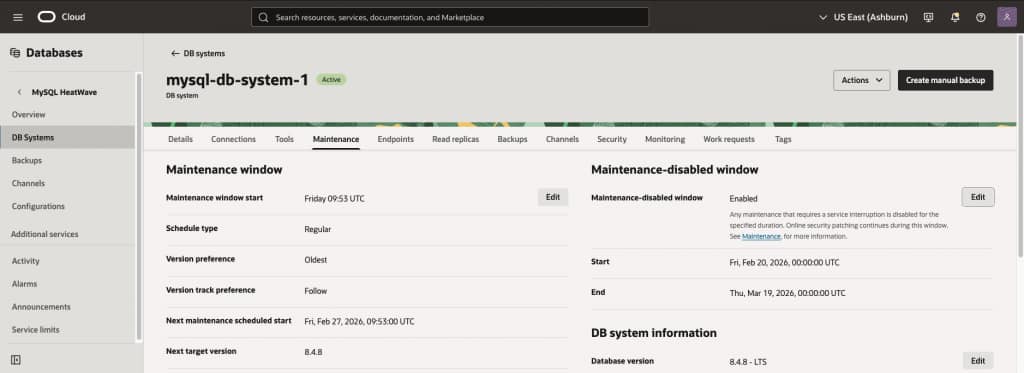Edit the Maintenance-disabled window
1024x373 pixels.
click(978, 197)
